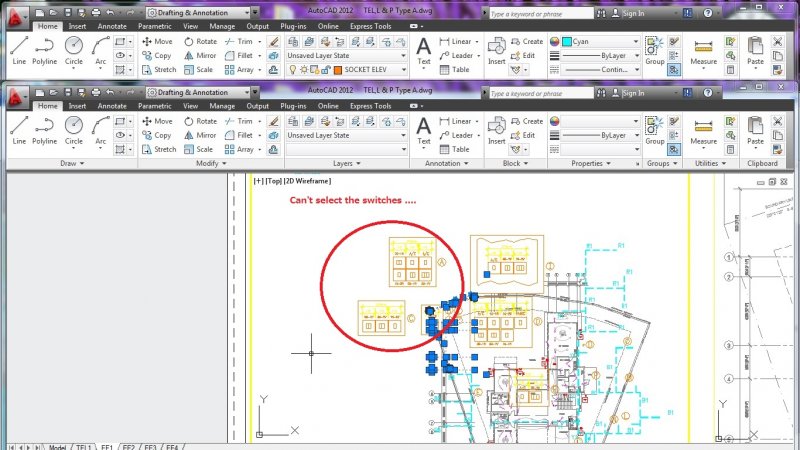
Task: Switch to the Model layout tab
Action: pos(57,446)
